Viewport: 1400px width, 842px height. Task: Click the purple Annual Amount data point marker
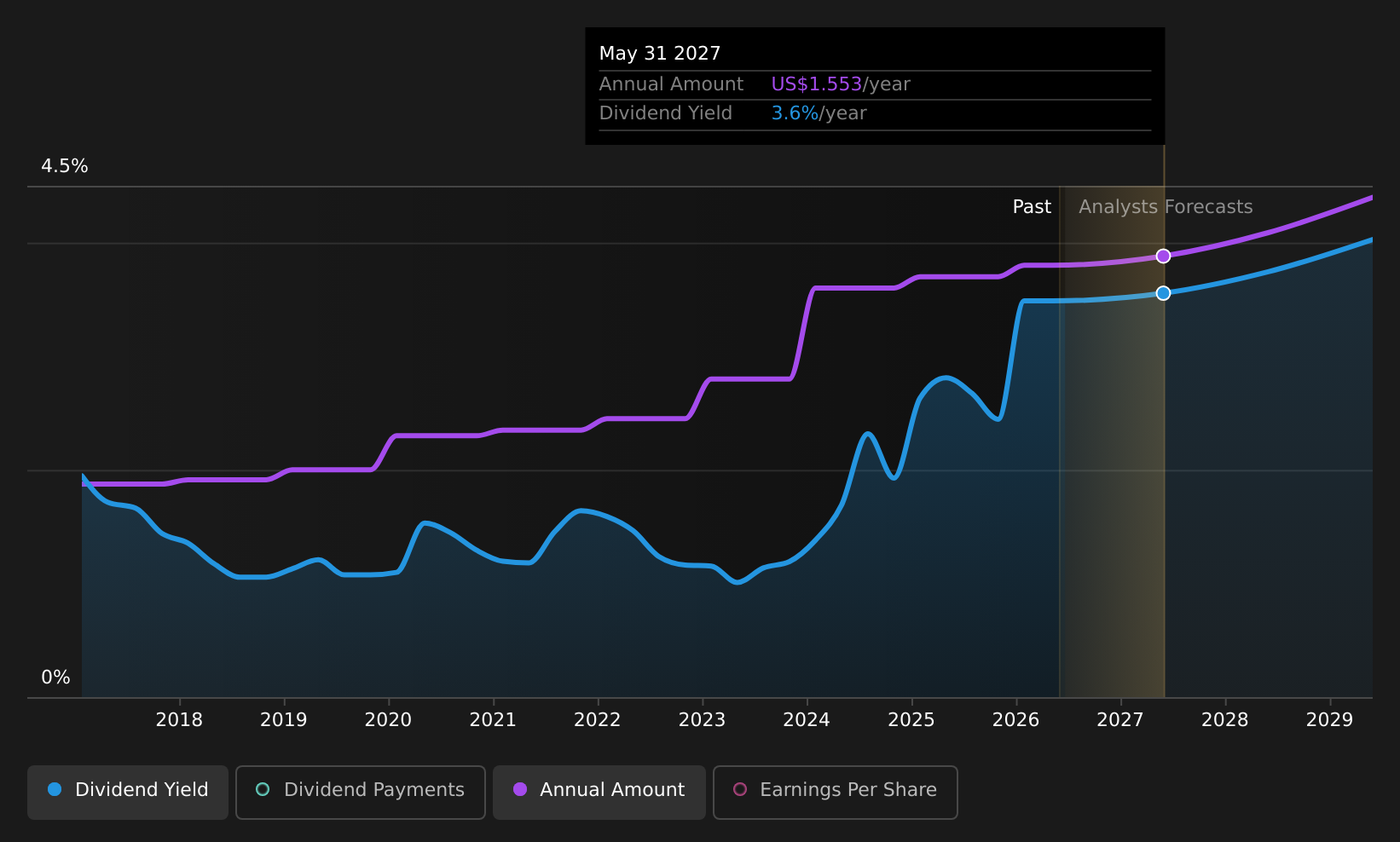[x=1163, y=257]
